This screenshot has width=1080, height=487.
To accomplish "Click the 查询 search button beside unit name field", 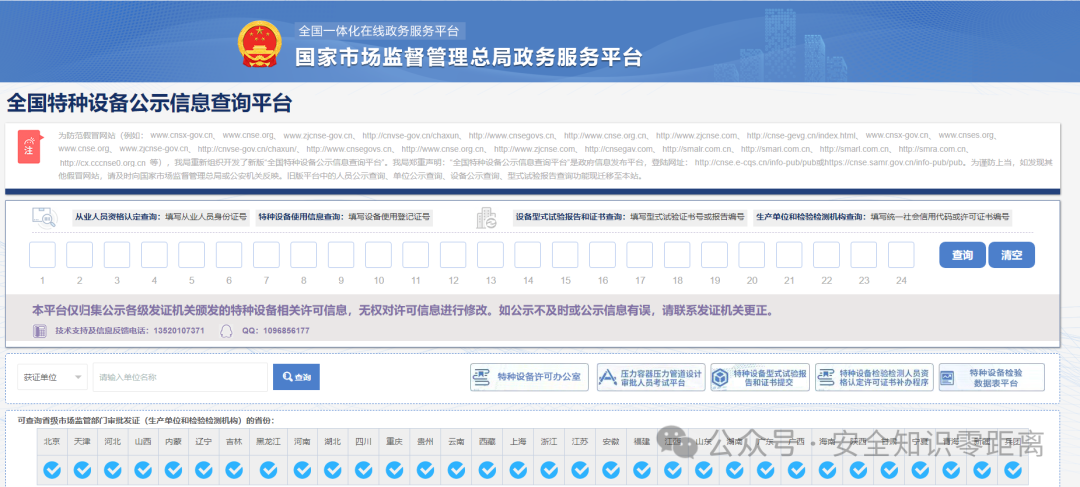I will click(x=296, y=377).
